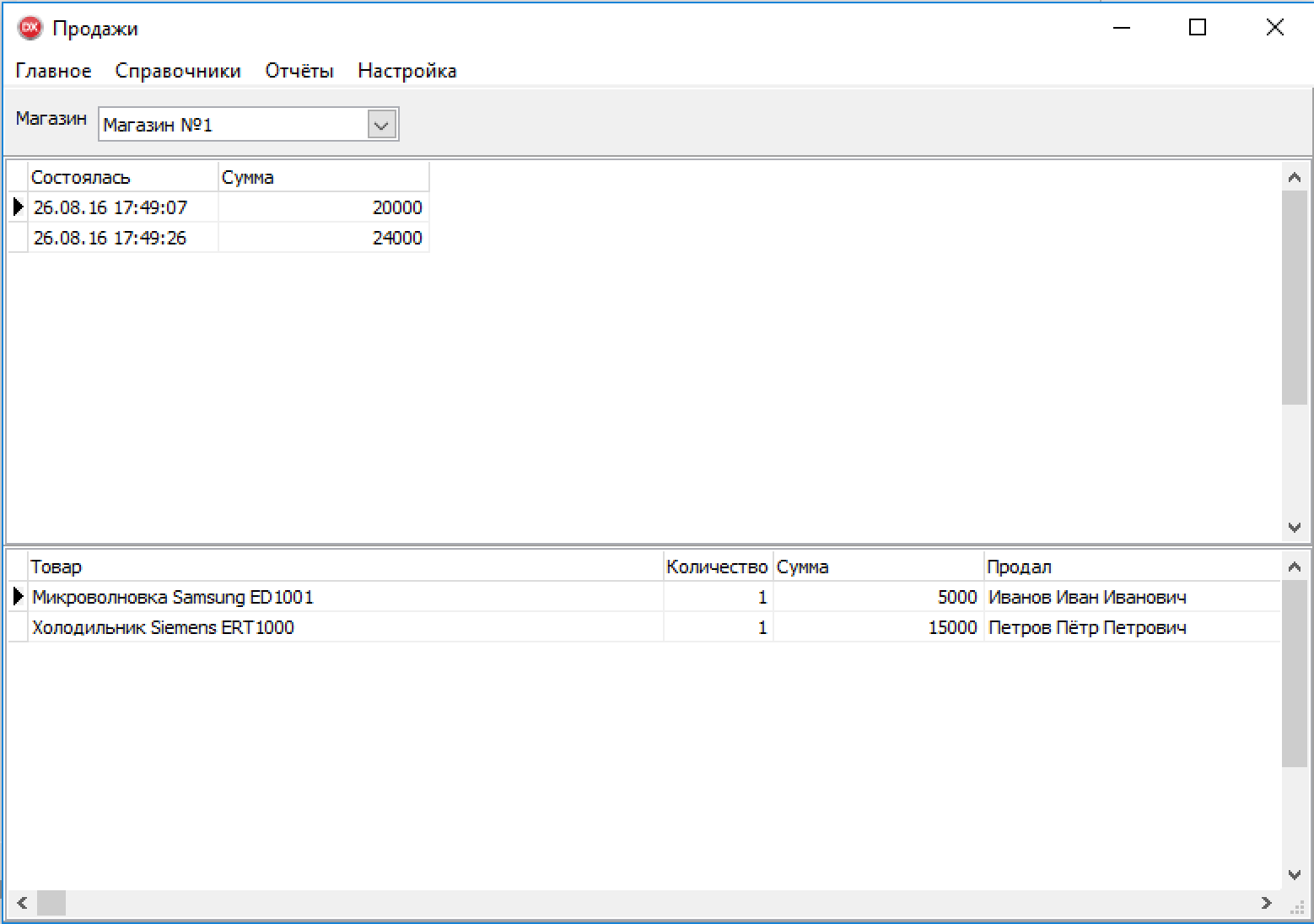Click row indicator of the 17:49:07 sale

point(18,207)
